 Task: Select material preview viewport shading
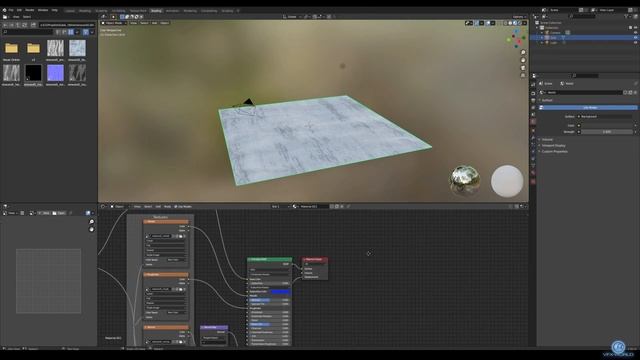coord(515,23)
